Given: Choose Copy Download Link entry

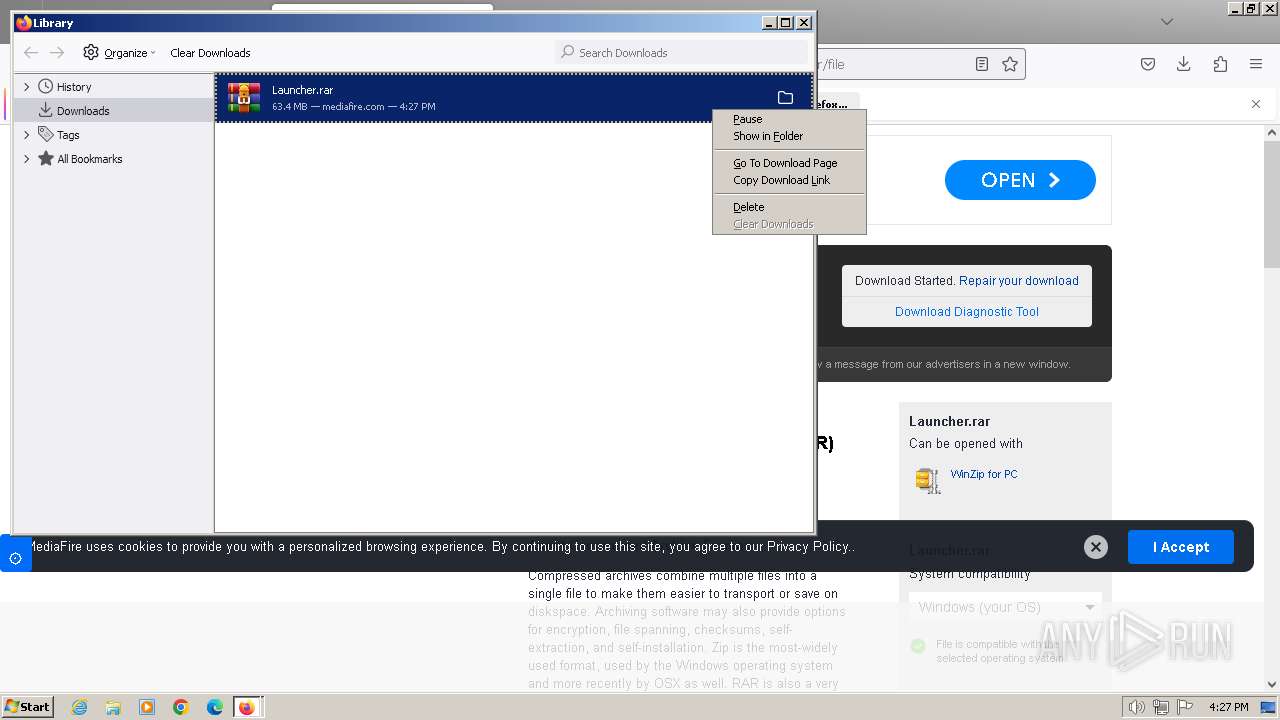Looking at the screenshot, I should click(x=789, y=180).
